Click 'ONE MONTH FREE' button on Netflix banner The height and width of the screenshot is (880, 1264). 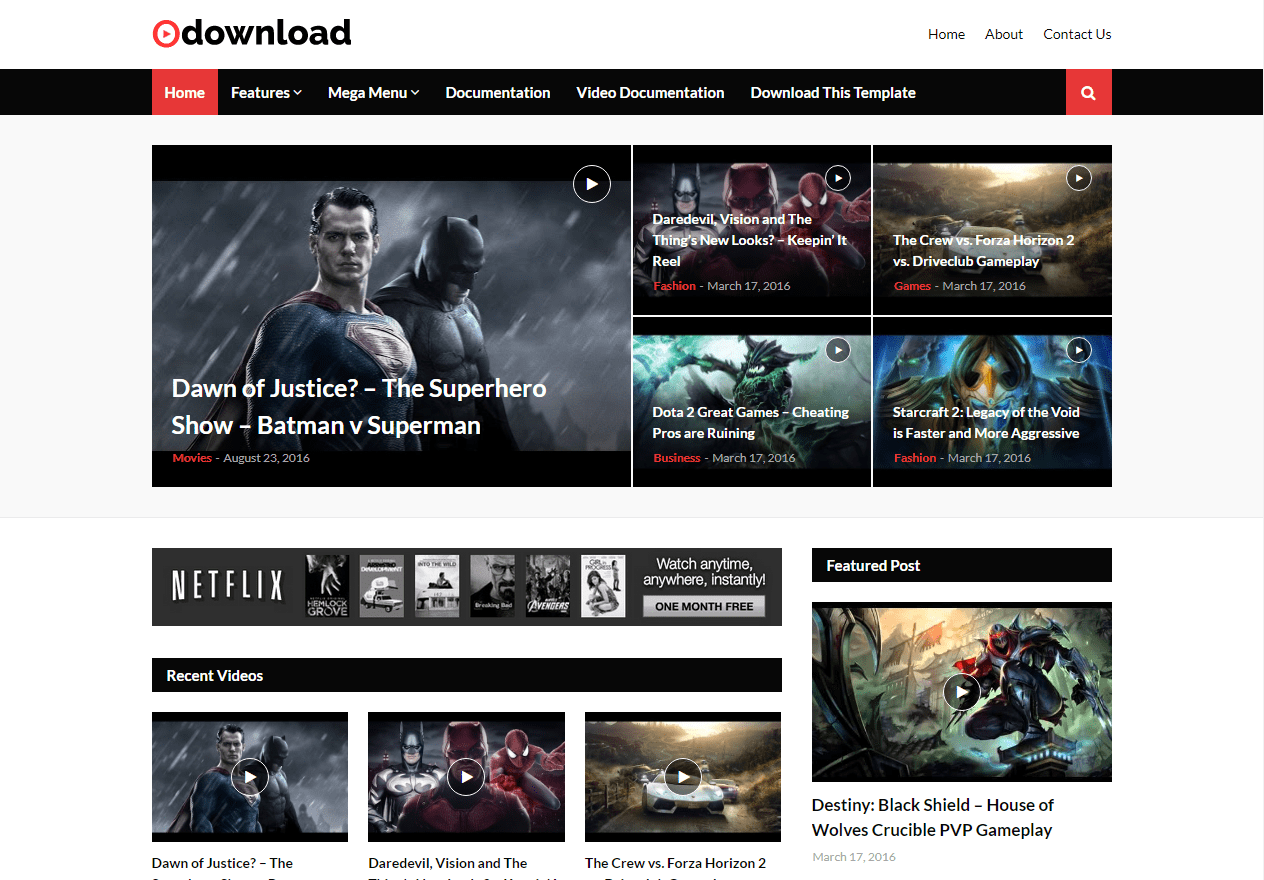click(704, 607)
